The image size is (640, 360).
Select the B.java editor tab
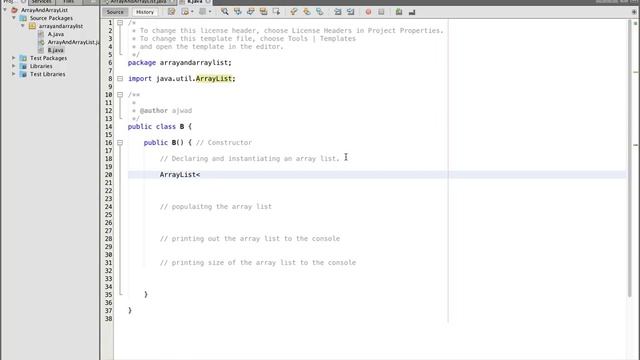point(195,2)
